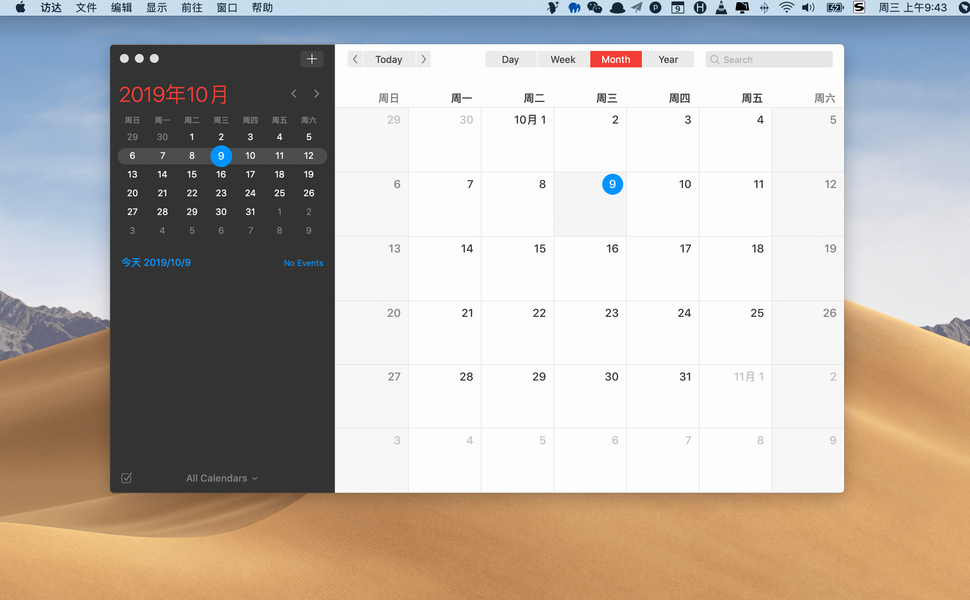
Task: Focus the Search field
Action: pos(769,59)
